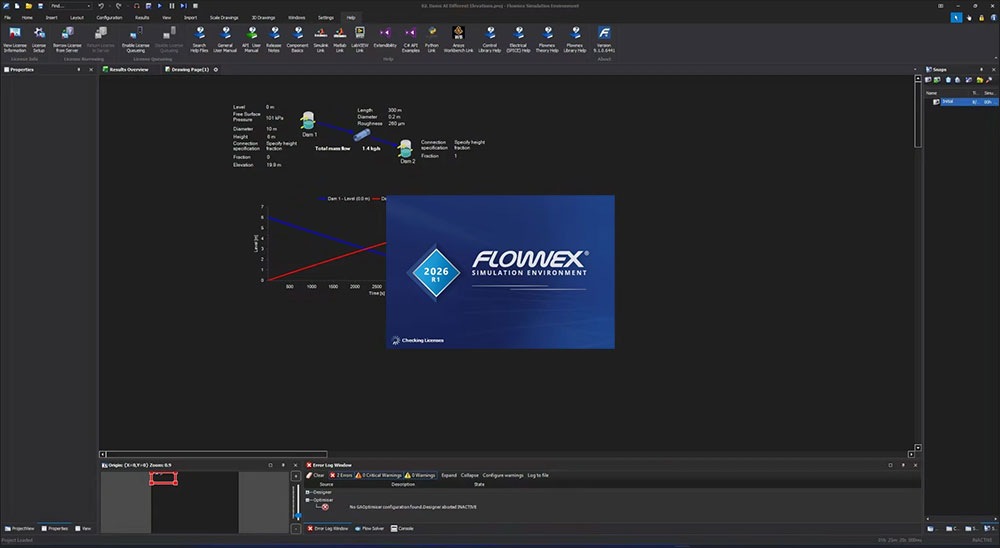This screenshot has width=1000, height=548.
Task: Open the File menu
Action: (x=8, y=18)
